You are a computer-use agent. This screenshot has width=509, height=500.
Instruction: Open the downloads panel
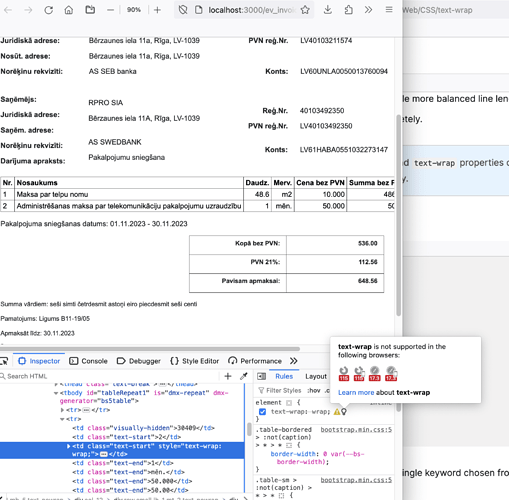pos(328,10)
